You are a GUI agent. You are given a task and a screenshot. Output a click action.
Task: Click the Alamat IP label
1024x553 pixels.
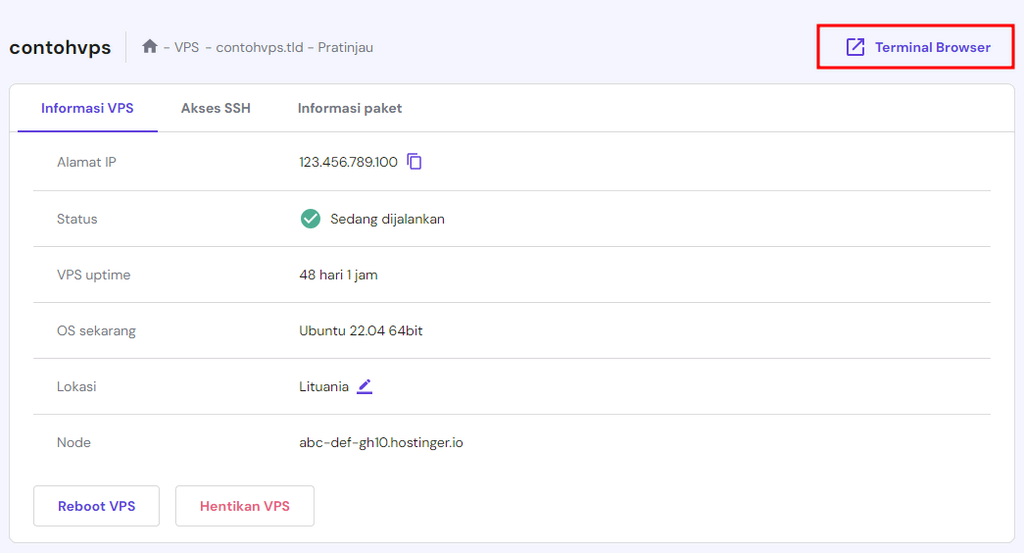point(87,162)
